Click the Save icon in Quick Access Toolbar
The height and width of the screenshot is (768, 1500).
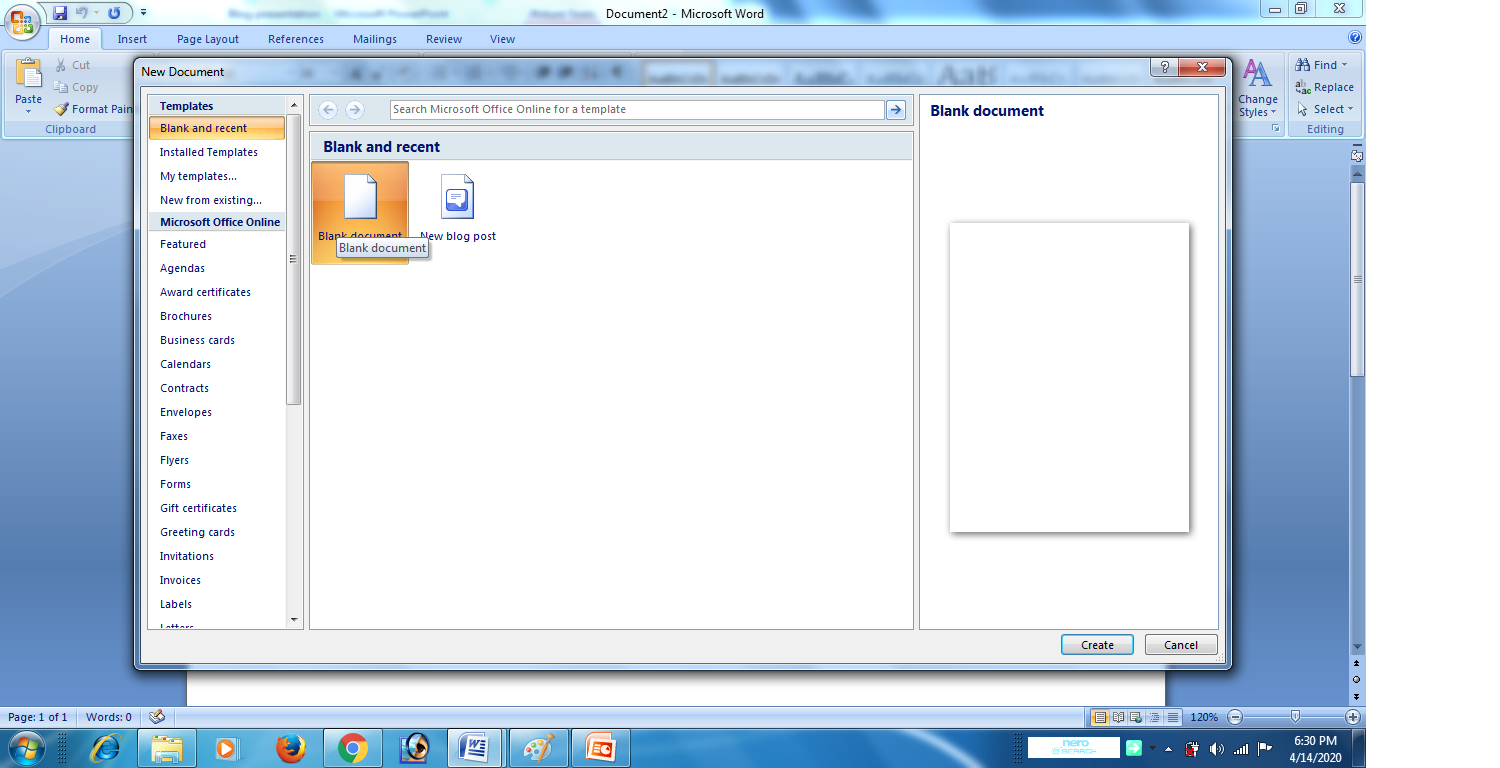click(x=60, y=13)
